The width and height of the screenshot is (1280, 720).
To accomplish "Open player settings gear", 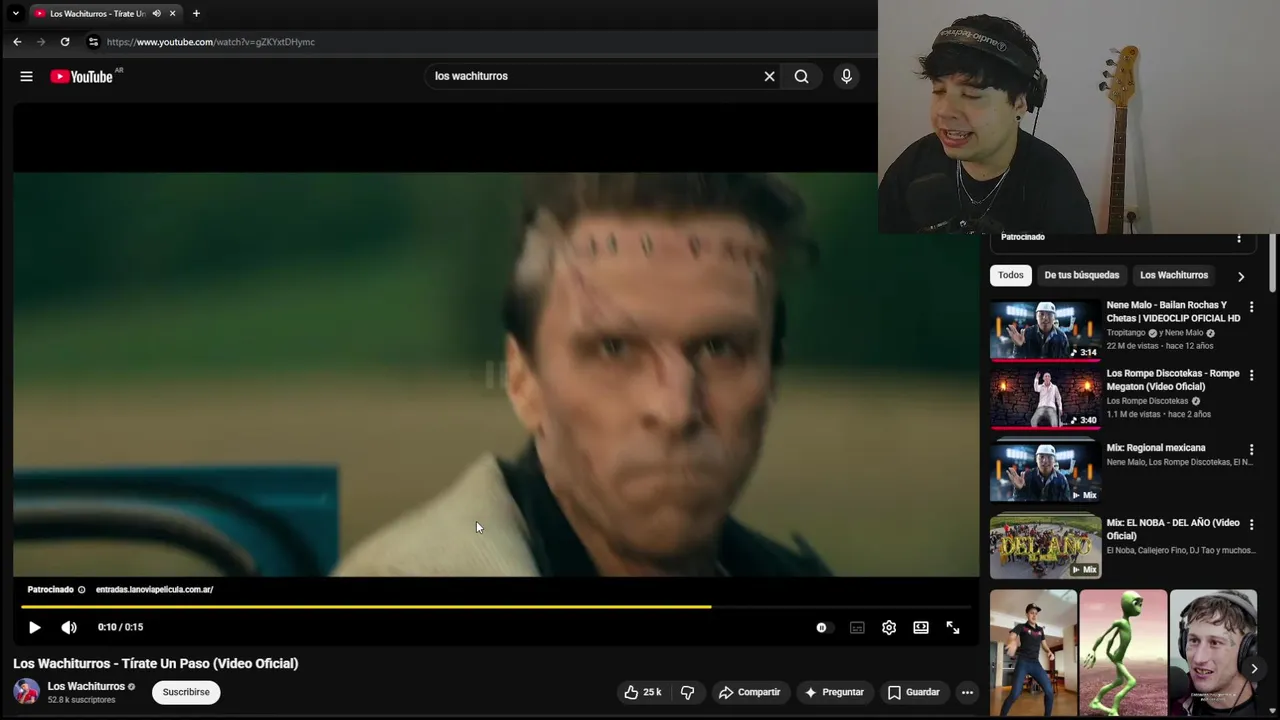I will (x=889, y=627).
